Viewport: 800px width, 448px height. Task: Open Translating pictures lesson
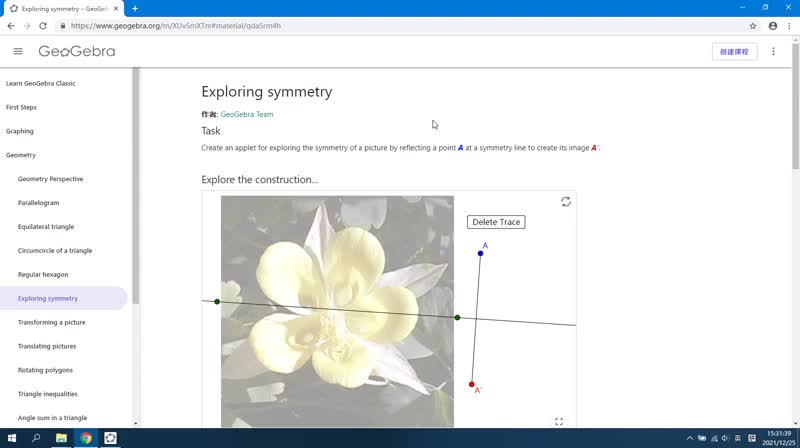(x=47, y=346)
